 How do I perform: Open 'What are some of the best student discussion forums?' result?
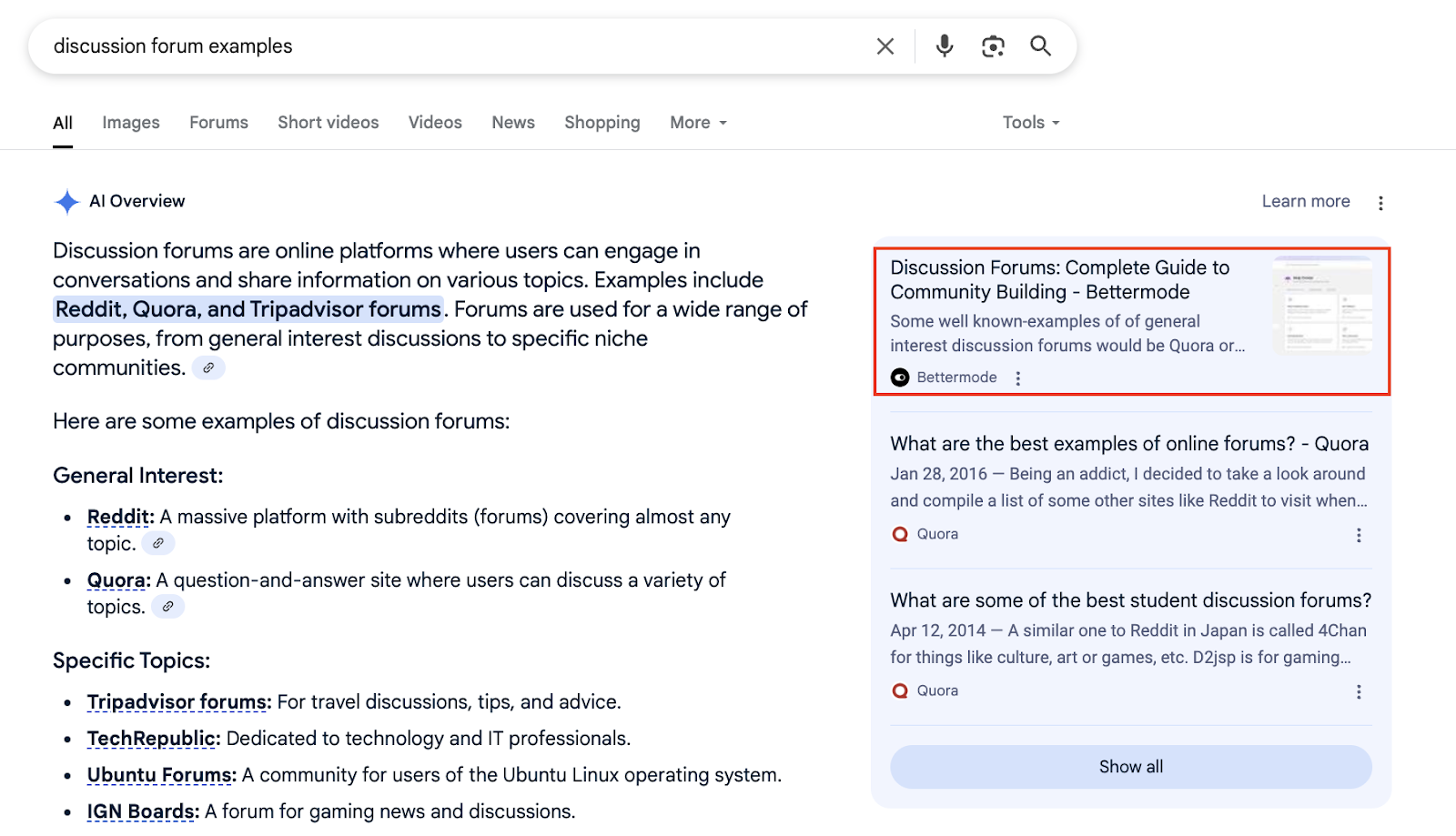coord(1131,600)
